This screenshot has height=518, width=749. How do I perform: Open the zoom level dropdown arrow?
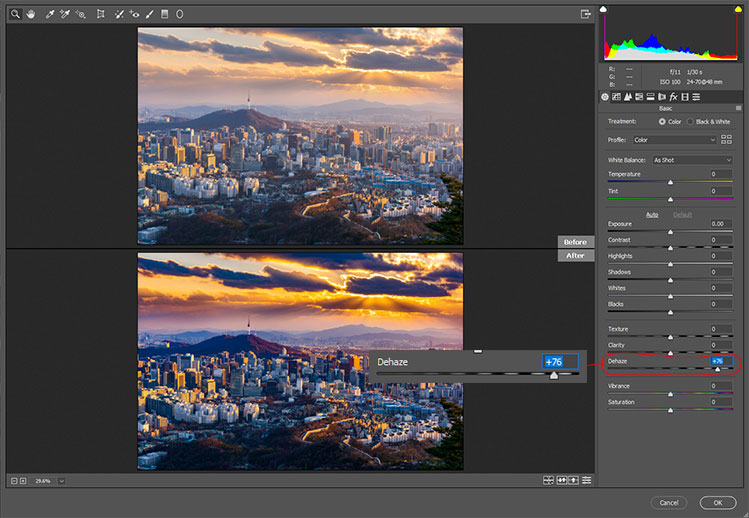click(x=62, y=481)
